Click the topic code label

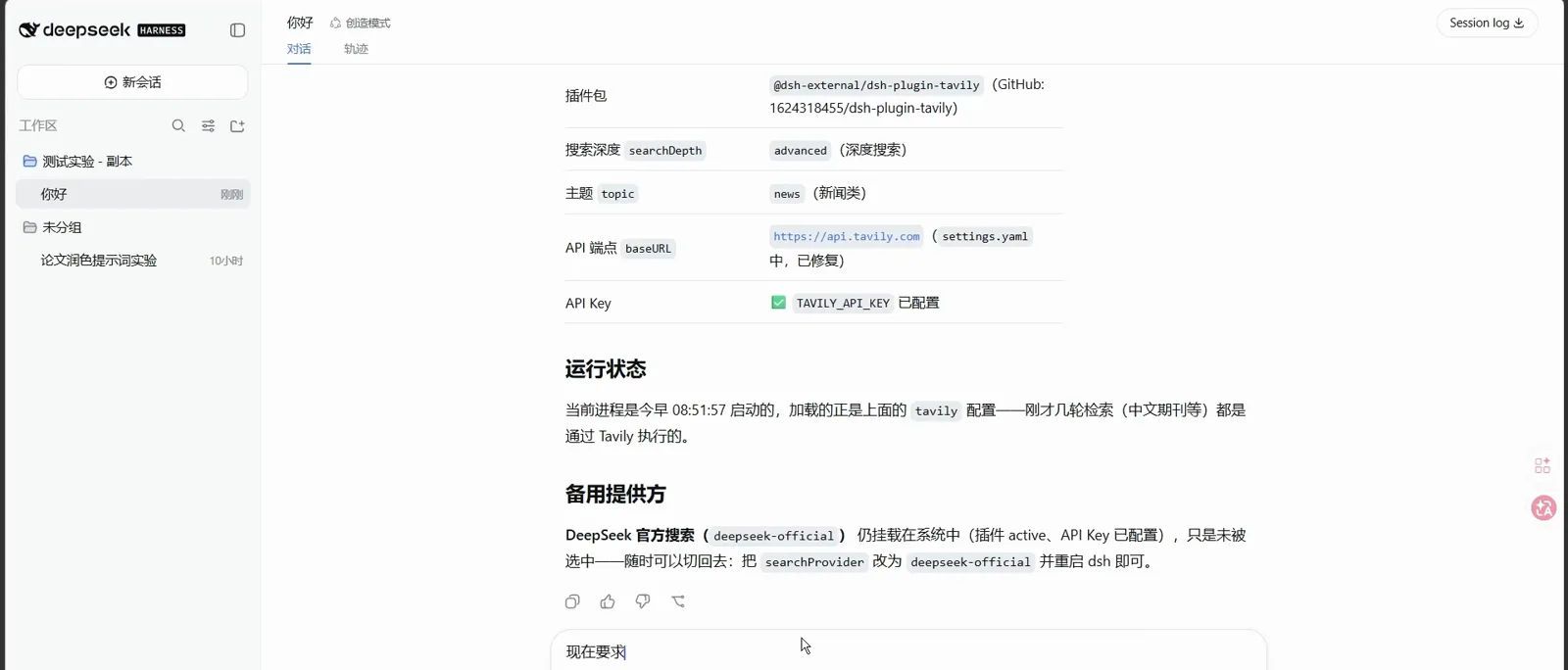[x=618, y=194]
